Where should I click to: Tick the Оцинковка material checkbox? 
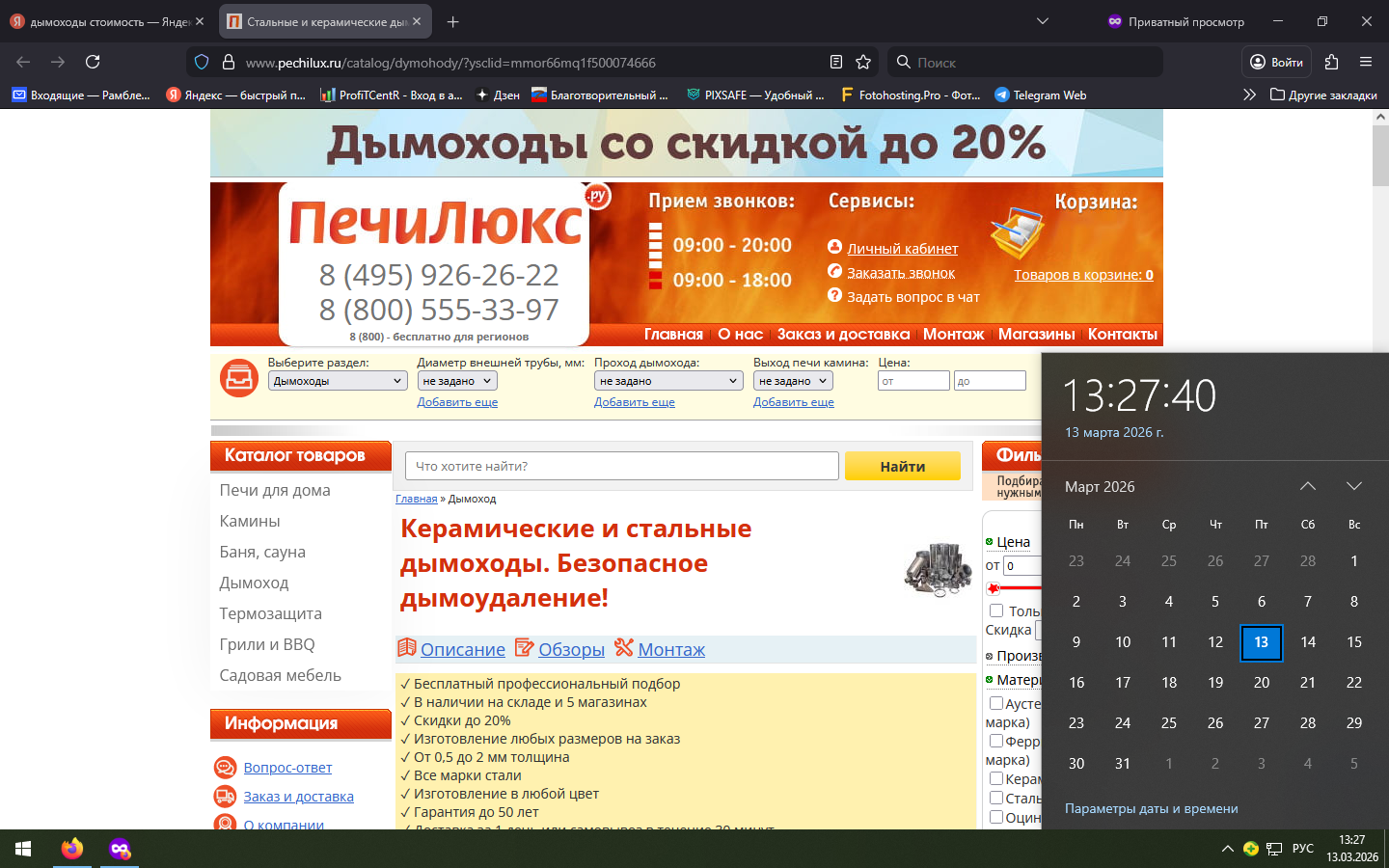(x=996, y=817)
